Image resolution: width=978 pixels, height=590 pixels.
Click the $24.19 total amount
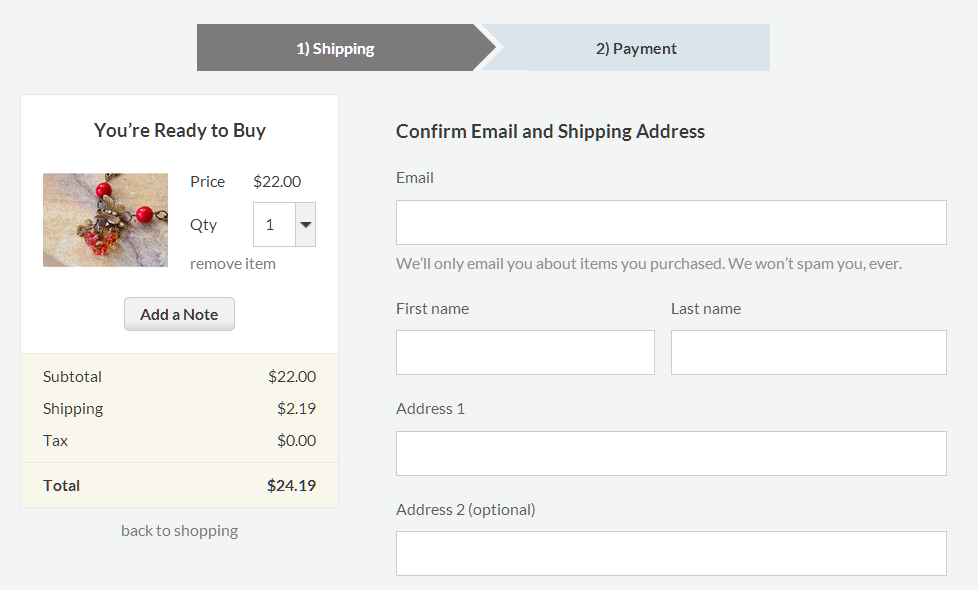pos(291,485)
